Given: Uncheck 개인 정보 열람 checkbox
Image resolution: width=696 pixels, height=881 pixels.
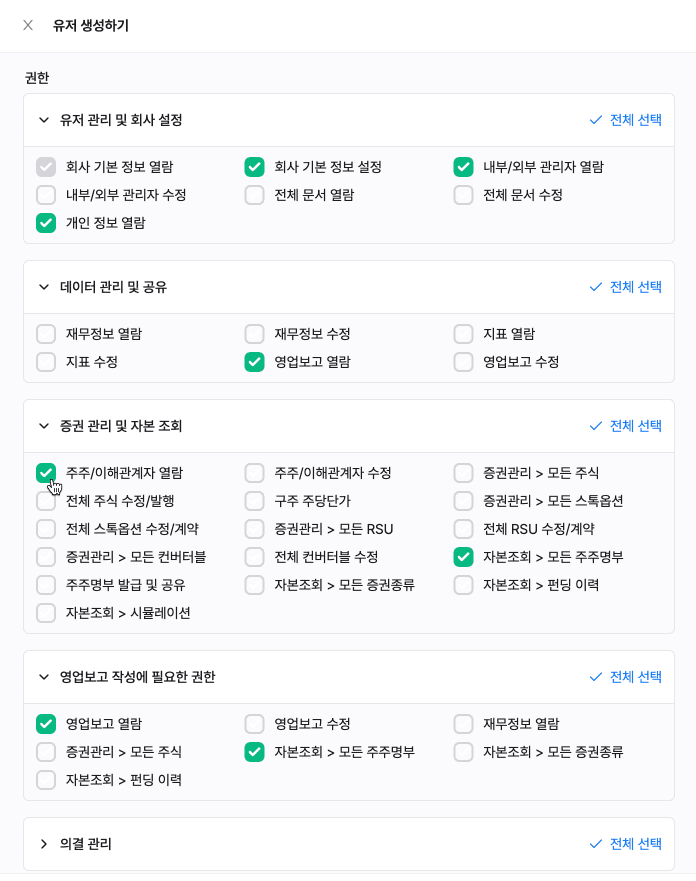Looking at the screenshot, I should pyautogui.click(x=46, y=223).
